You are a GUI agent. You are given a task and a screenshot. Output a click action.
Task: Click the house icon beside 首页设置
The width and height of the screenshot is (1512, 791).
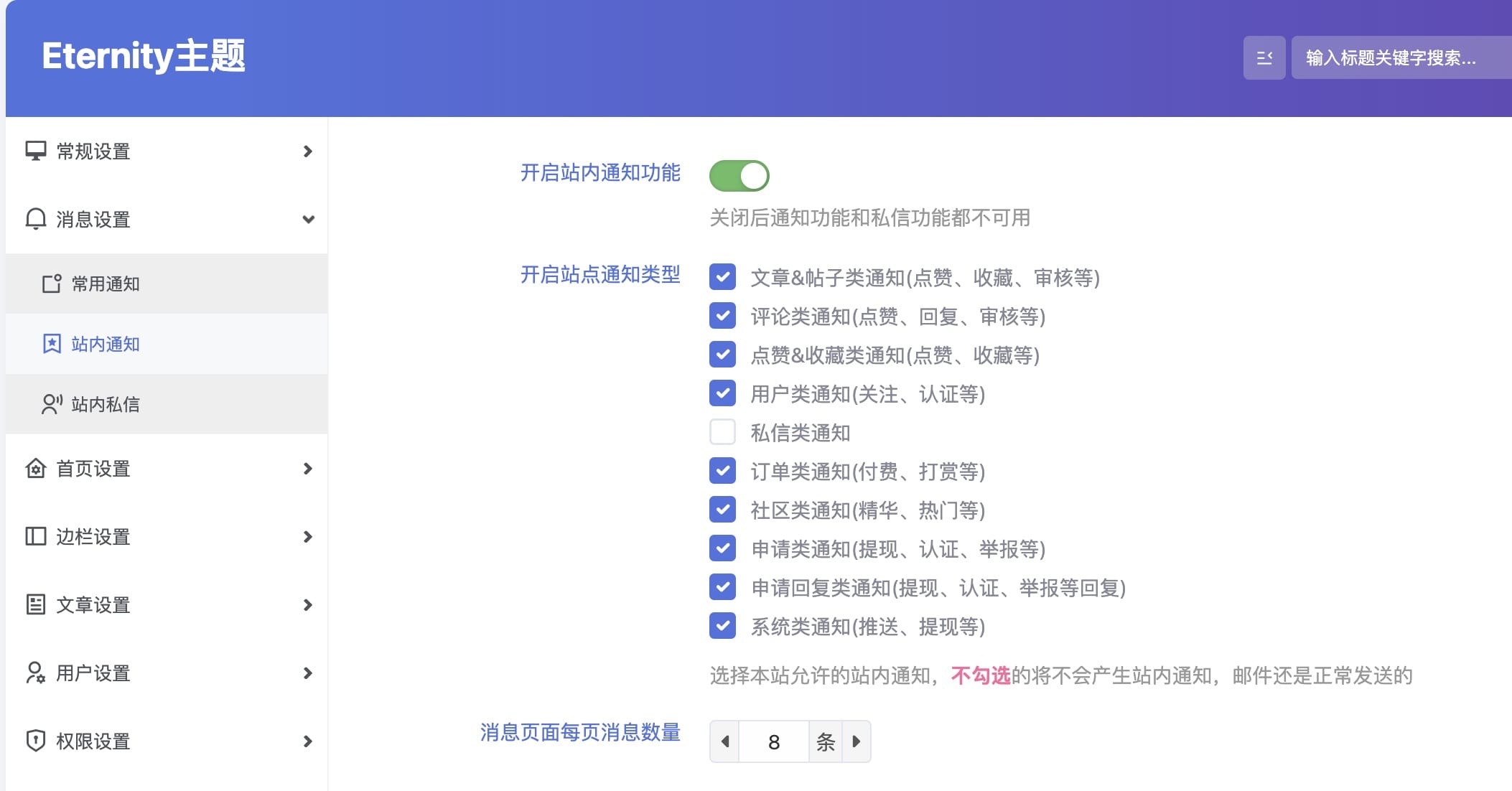coord(35,469)
